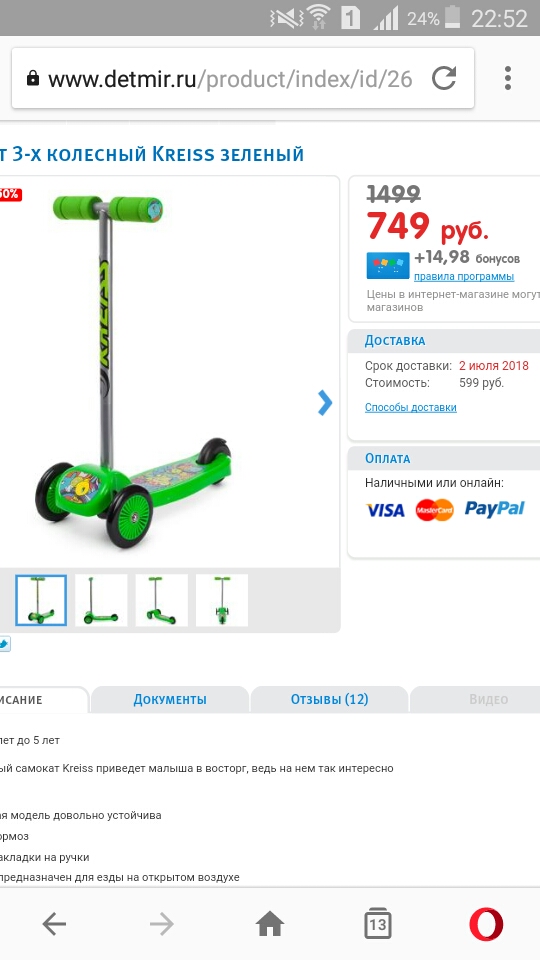The height and width of the screenshot is (960, 540).
Task: Tap the lock icon in address bar
Action: (x=33, y=78)
